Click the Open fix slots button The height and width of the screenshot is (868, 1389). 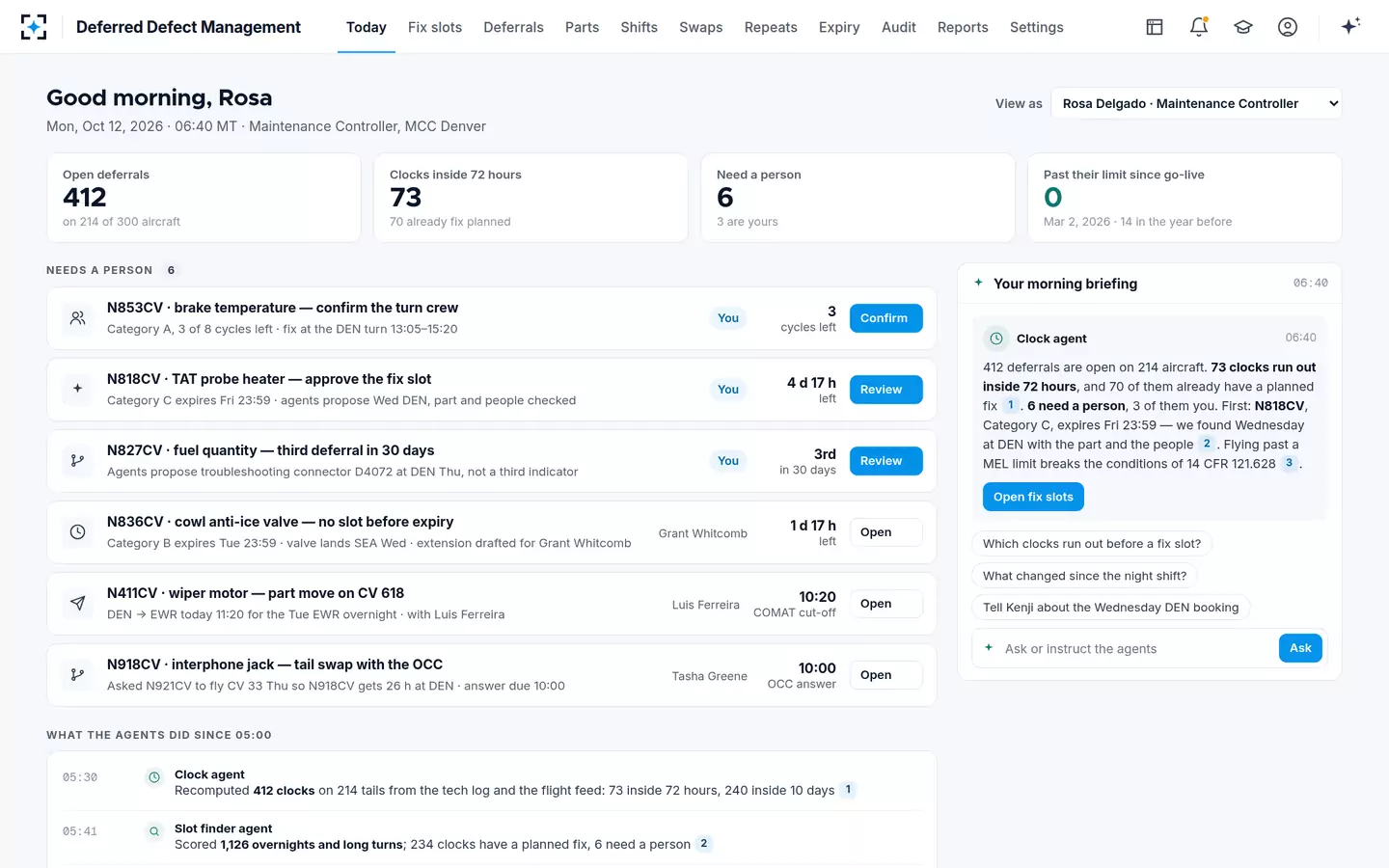click(1033, 497)
